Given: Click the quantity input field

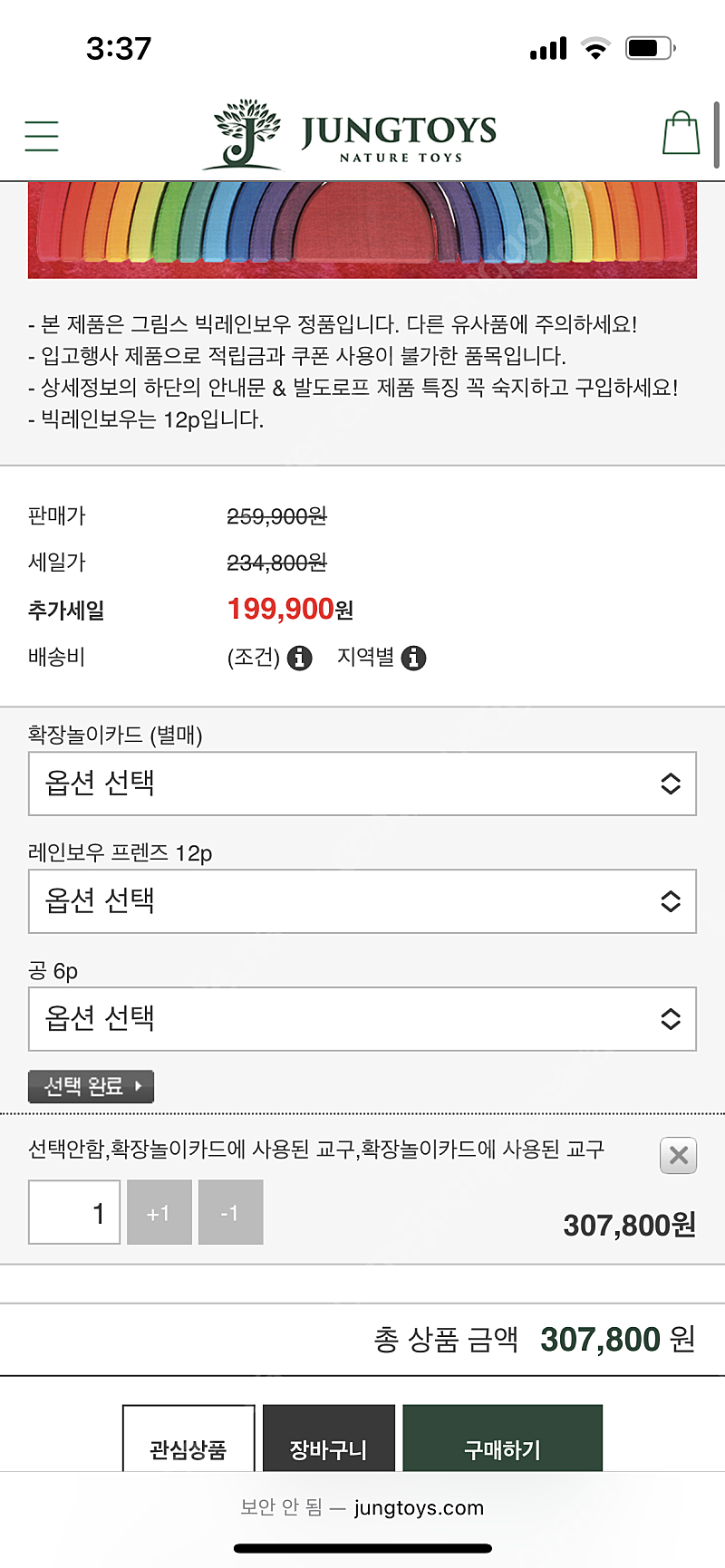Looking at the screenshot, I should click(74, 1212).
